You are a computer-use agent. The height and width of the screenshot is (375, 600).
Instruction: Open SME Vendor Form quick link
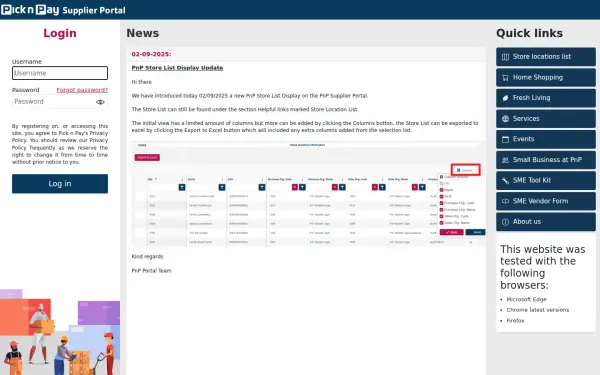(x=546, y=201)
